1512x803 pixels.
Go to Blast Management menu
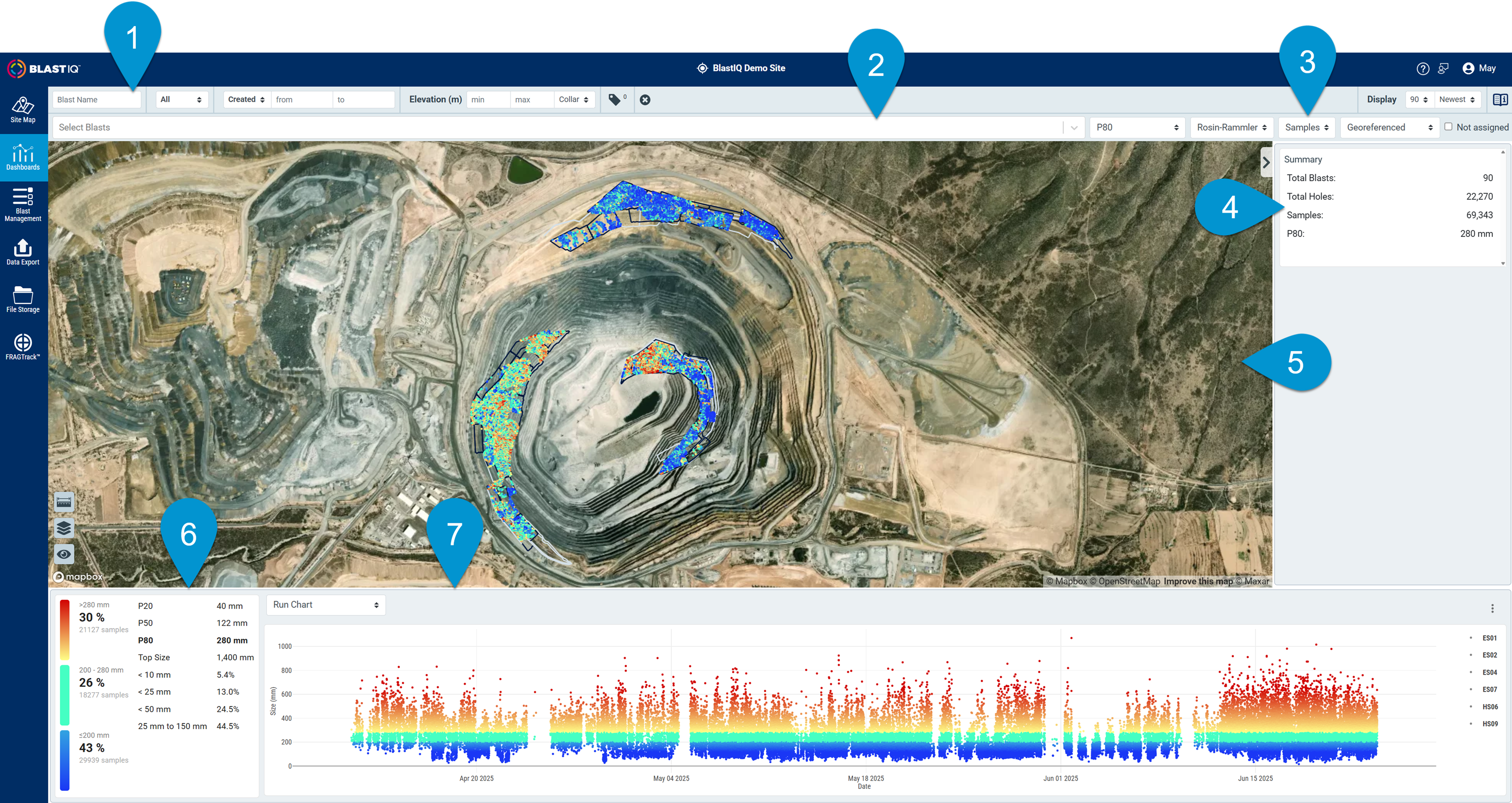click(23, 205)
